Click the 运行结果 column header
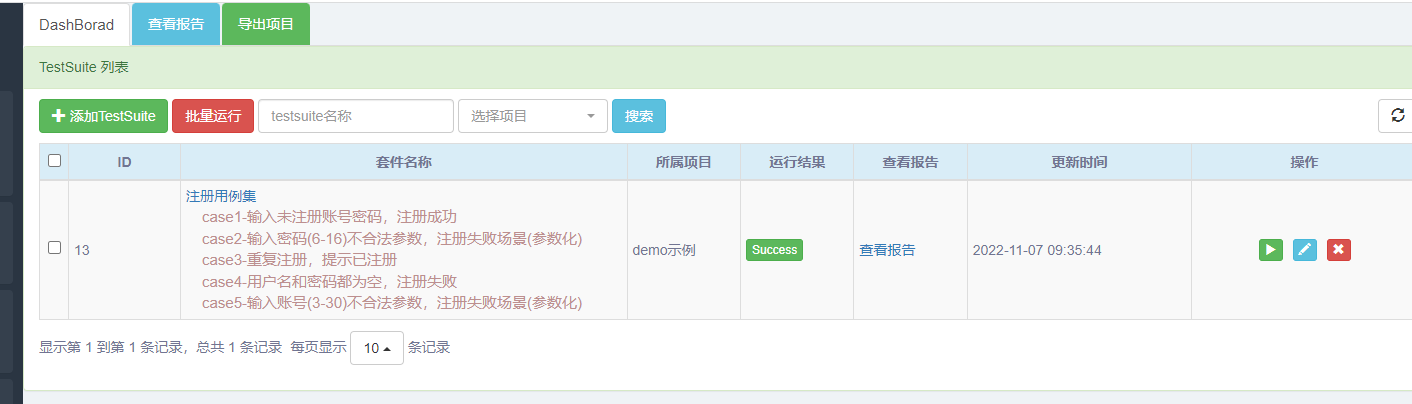The image size is (1412, 404). click(797, 162)
